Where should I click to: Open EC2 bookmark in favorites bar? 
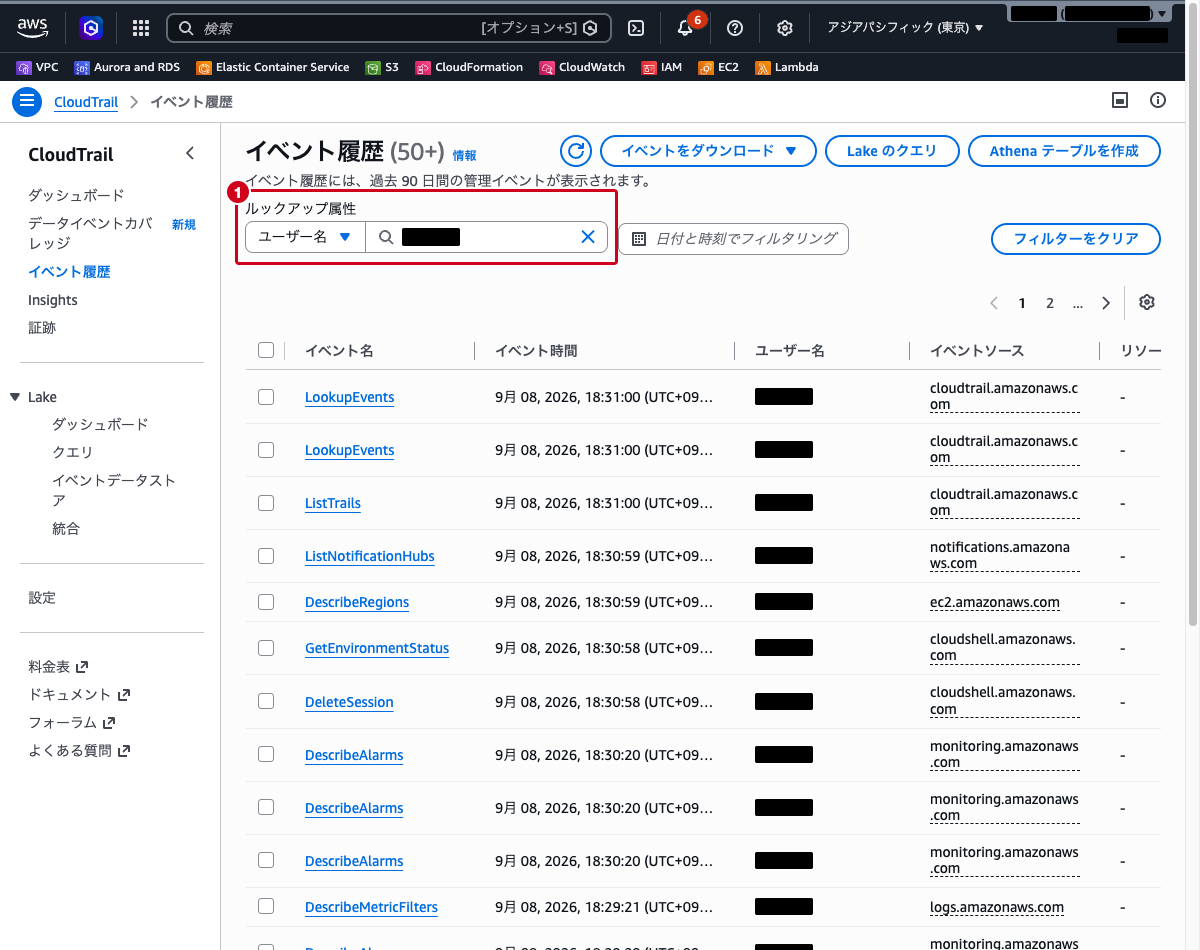tap(718, 67)
